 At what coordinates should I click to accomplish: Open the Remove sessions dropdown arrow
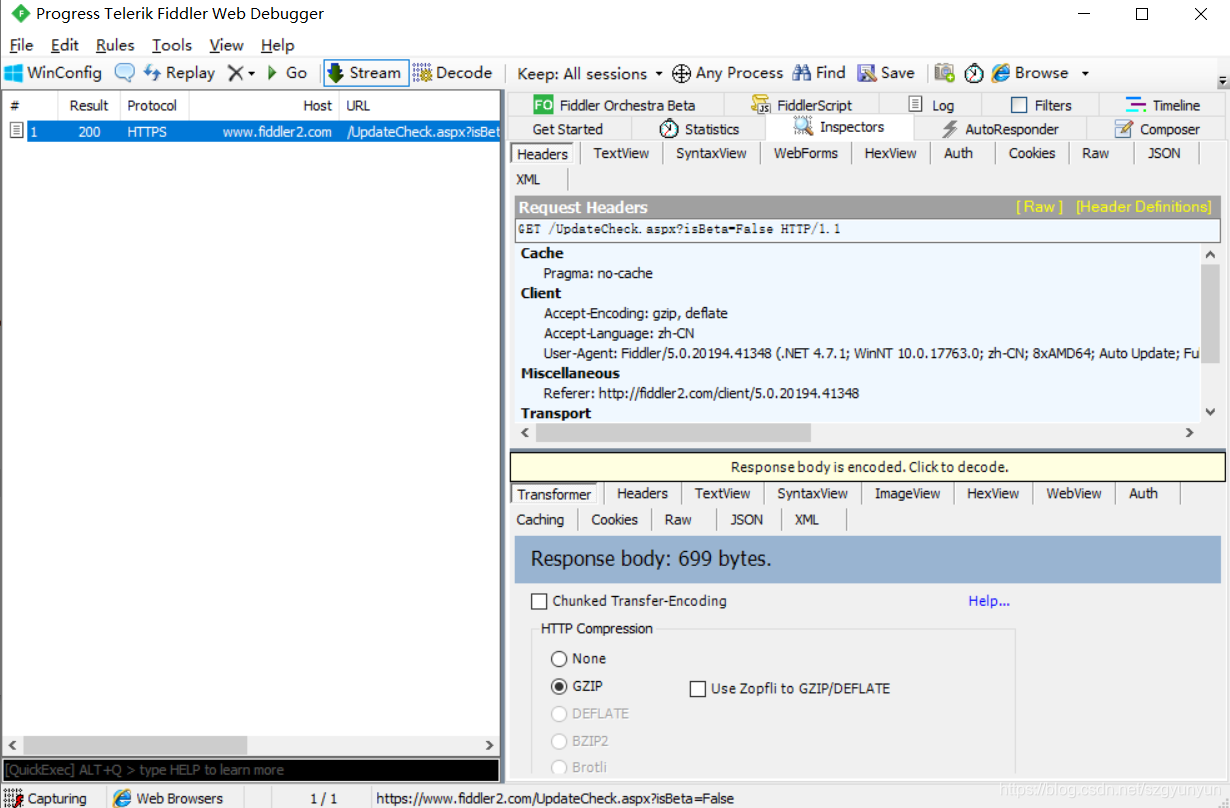(251, 74)
